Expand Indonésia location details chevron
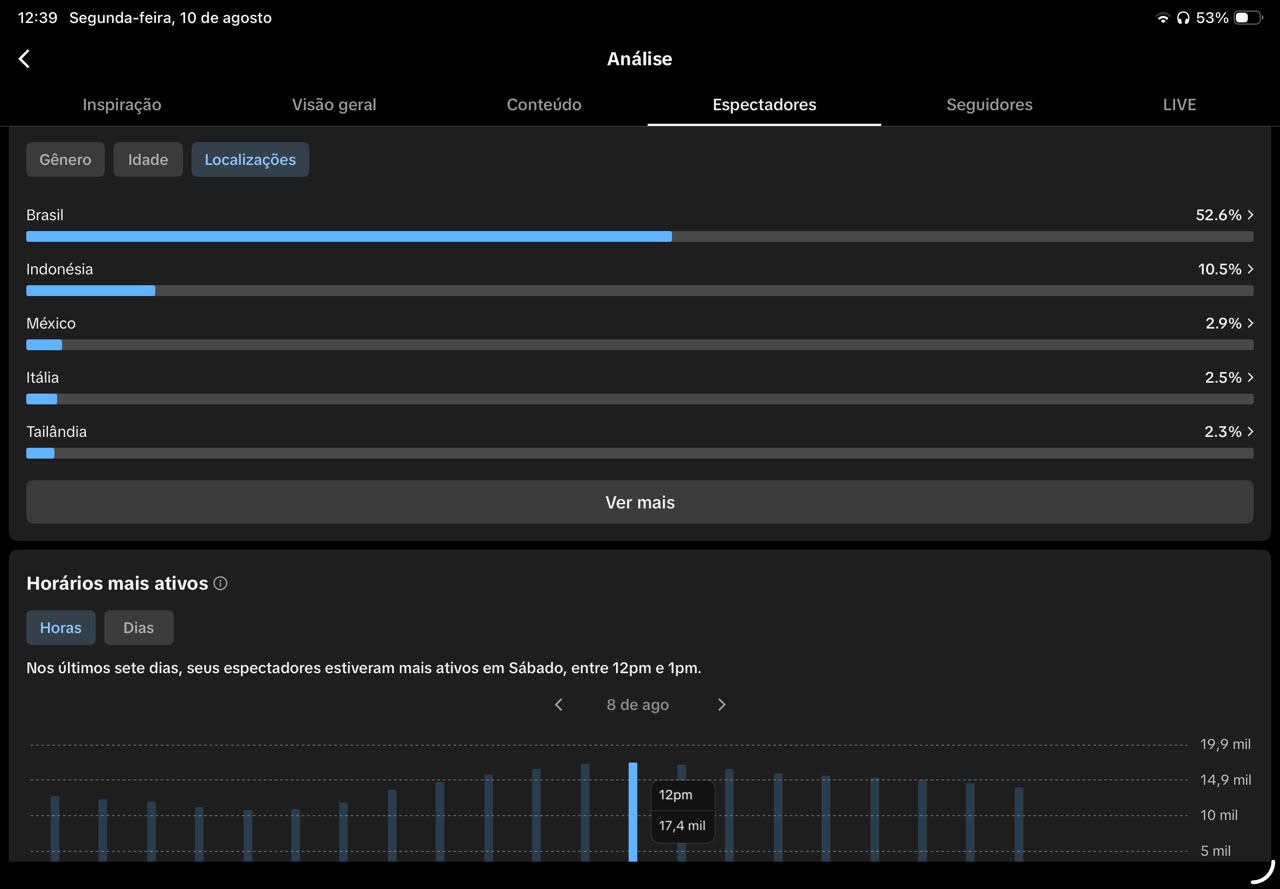This screenshot has width=1280, height=889. pos(1250,269)
